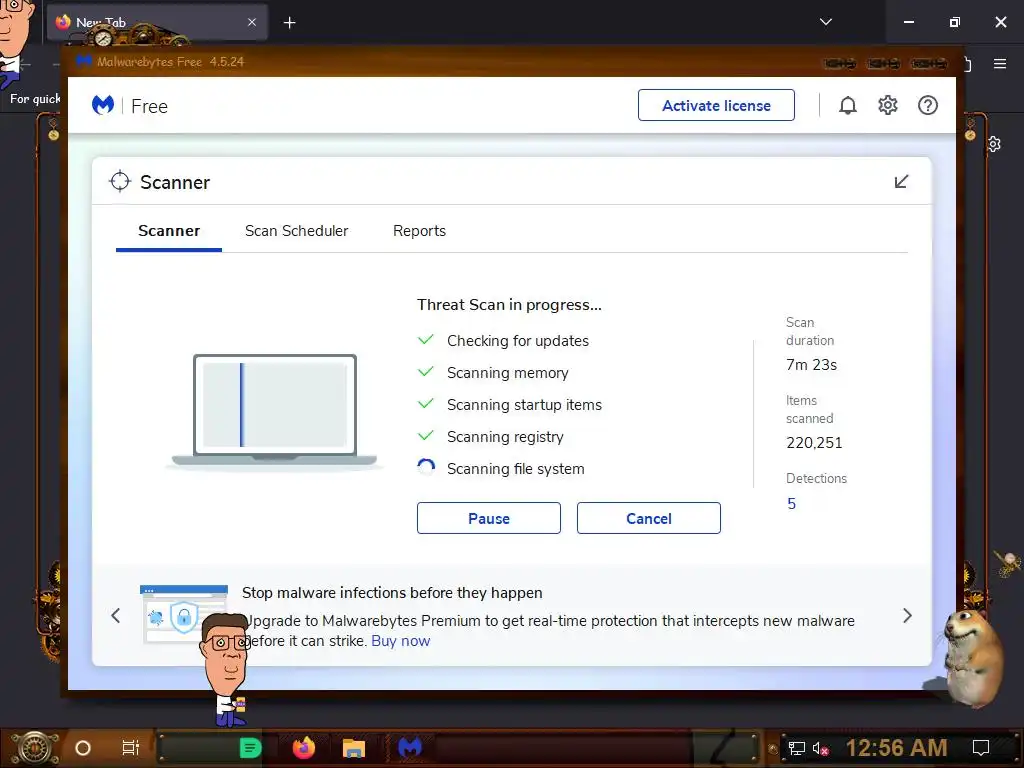Open Action Center notification icon
1024x768 pixels.
click(980, 748)
